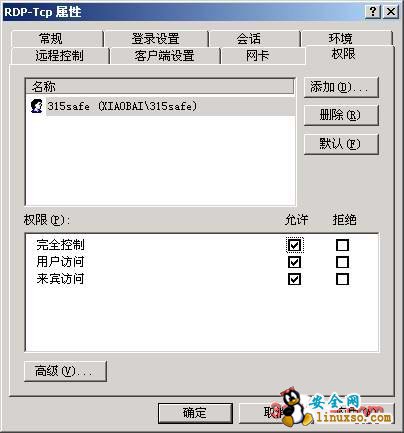Screen dimensions: 404x433
Task: Close the RDP-Tcp properties dialog
Action: click(x=391, y=12)
